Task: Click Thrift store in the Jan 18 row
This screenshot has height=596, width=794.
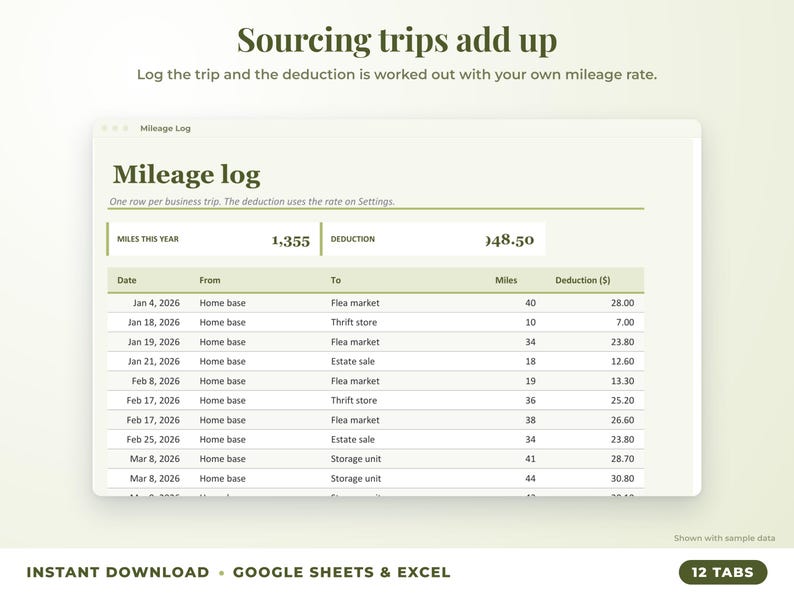Action: pos(354,322)
